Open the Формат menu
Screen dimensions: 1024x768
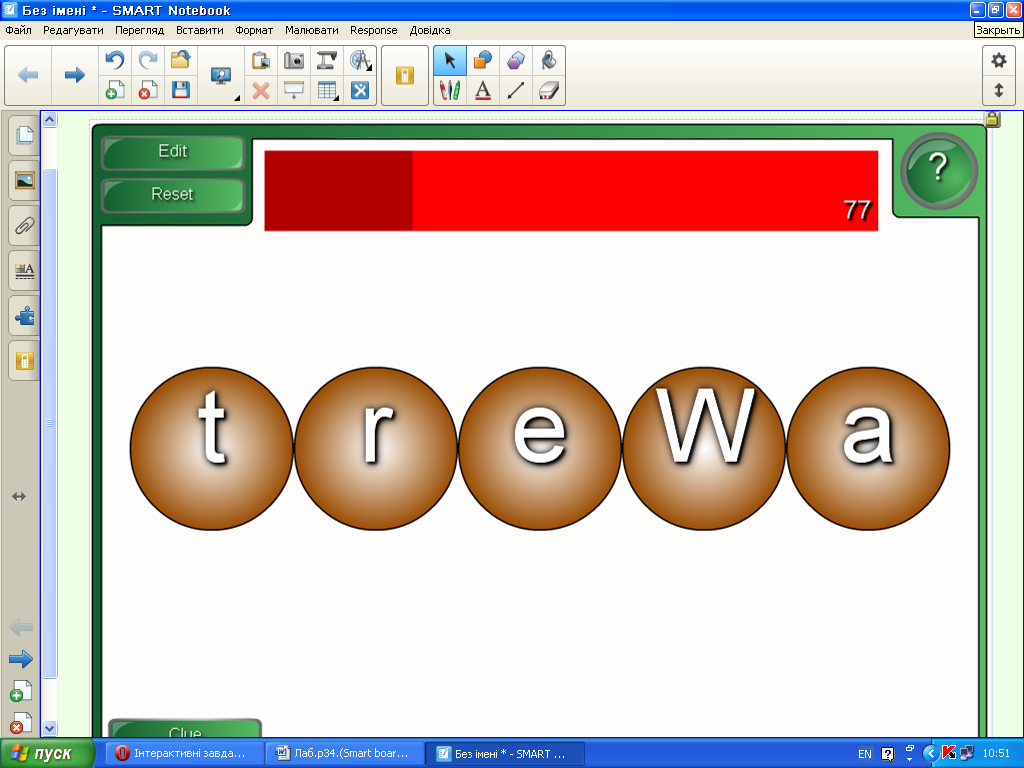pyautogui.click(x=254, y=30)
